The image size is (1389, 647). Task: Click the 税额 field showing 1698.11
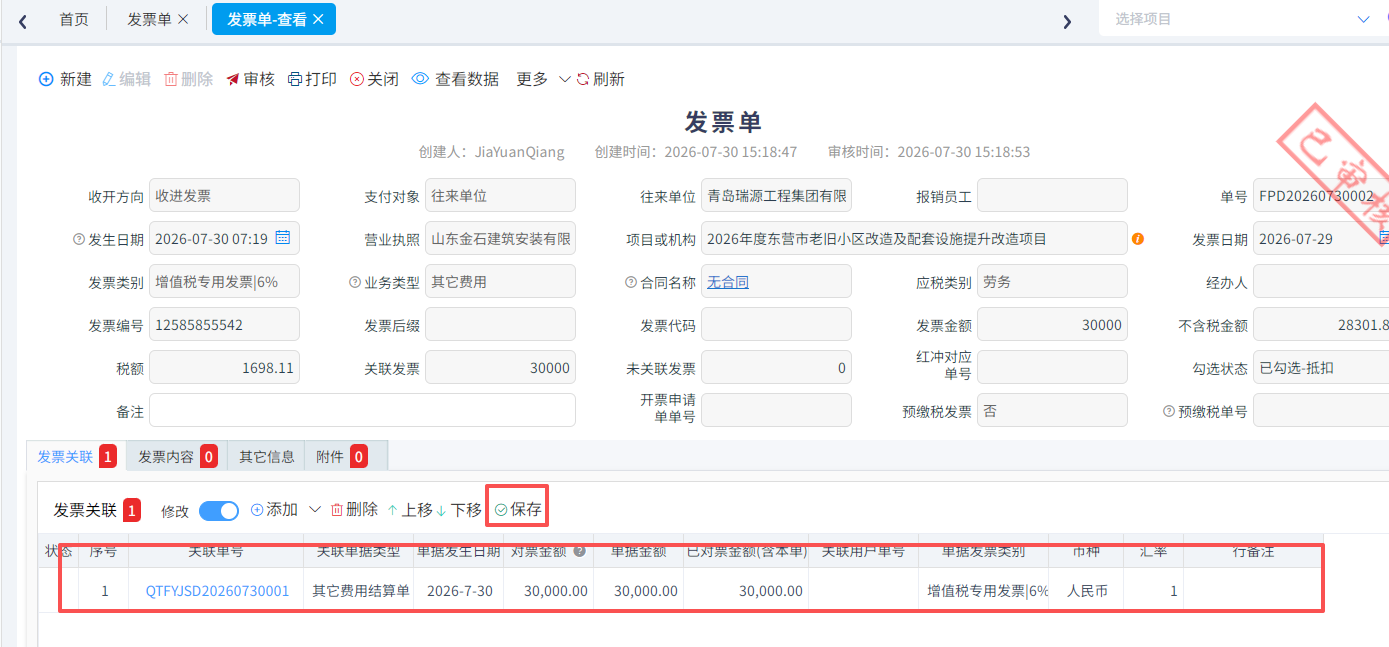click(x=224, y=368)
